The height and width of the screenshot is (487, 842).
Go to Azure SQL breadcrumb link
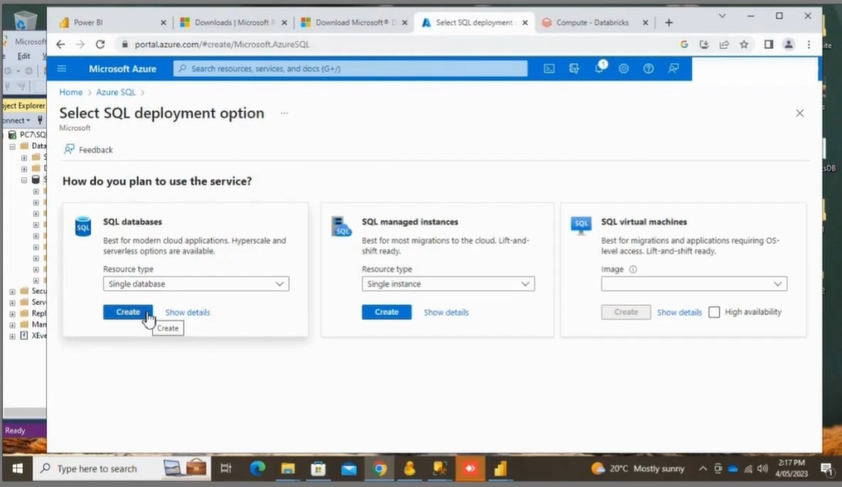point(116,92)
